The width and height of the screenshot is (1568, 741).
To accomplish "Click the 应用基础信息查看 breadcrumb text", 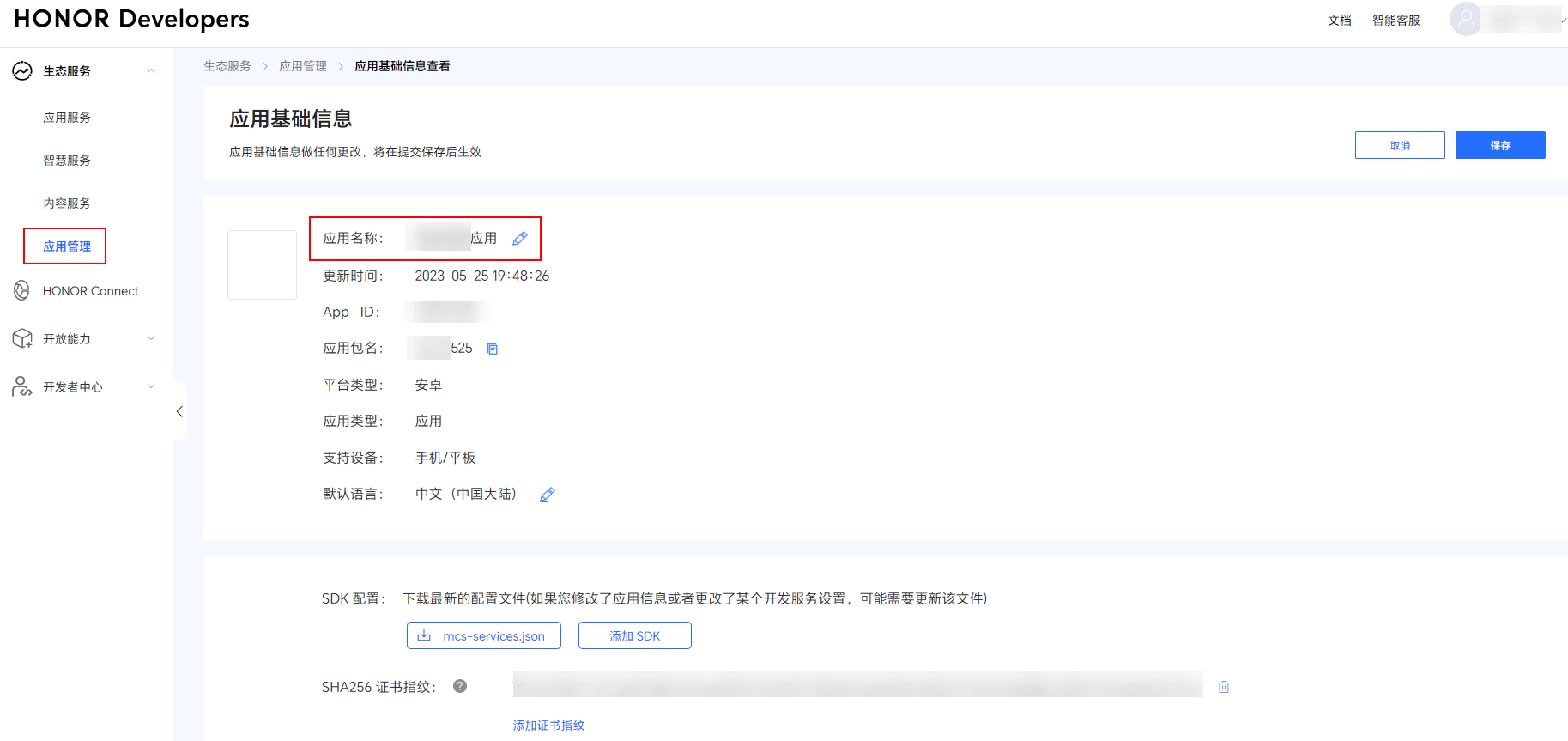I will pos(403,66).
